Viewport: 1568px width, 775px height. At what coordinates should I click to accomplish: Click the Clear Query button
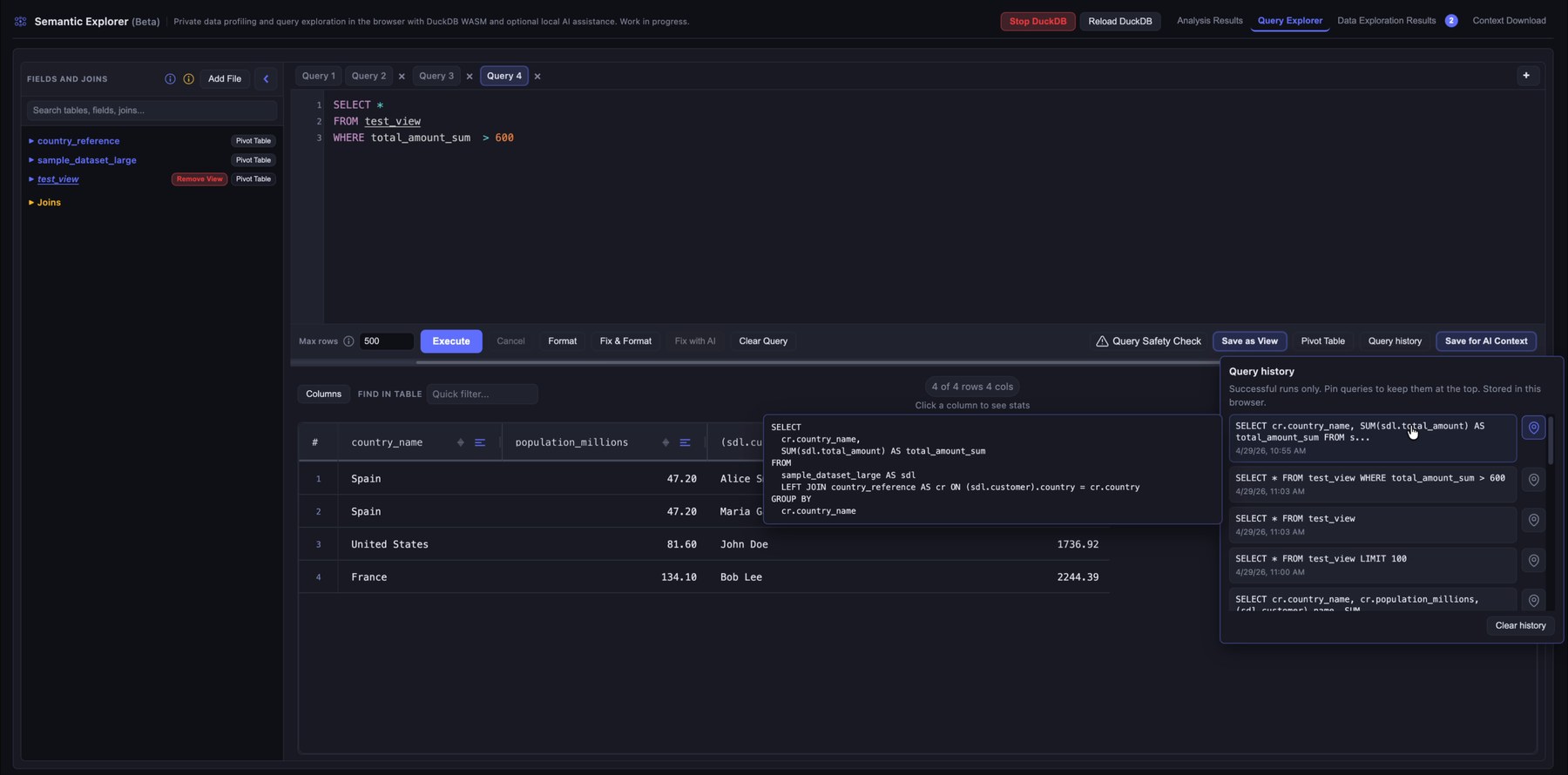pos(763,341)
